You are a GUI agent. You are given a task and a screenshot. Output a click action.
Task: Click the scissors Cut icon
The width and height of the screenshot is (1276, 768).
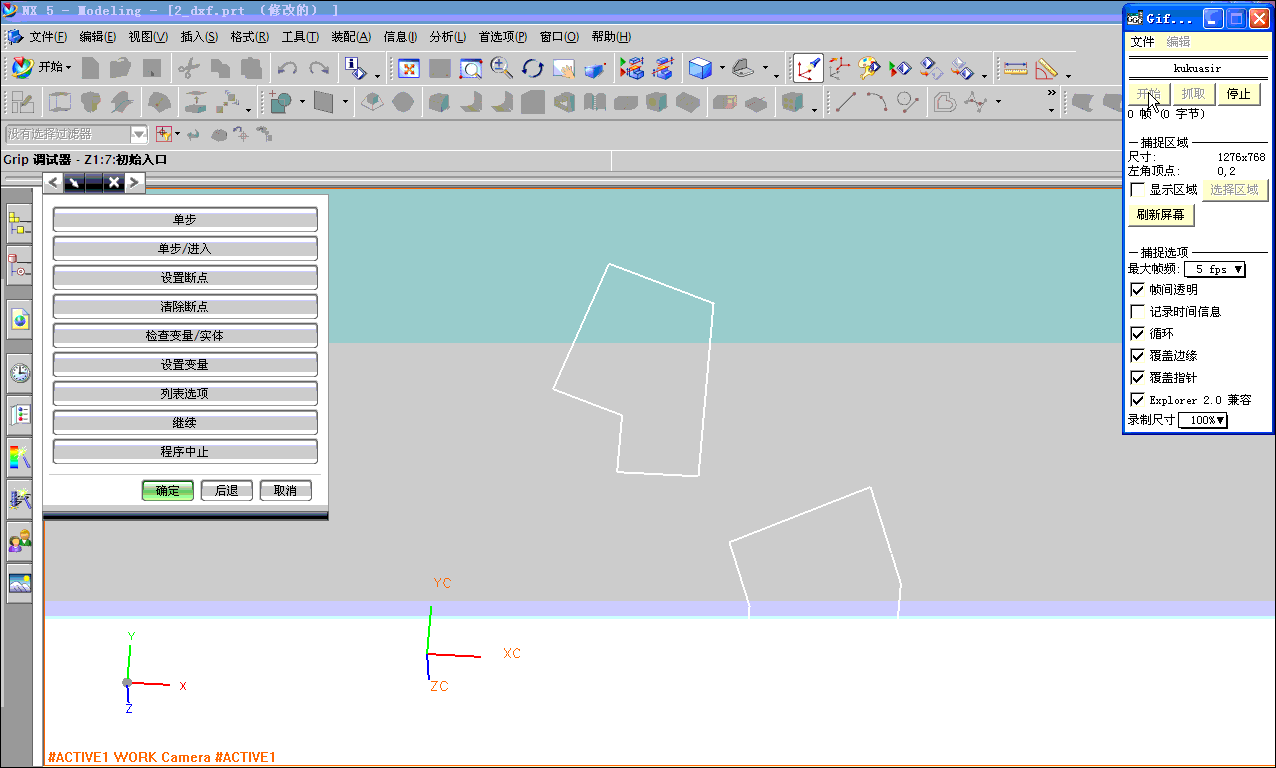click(189, 69)
